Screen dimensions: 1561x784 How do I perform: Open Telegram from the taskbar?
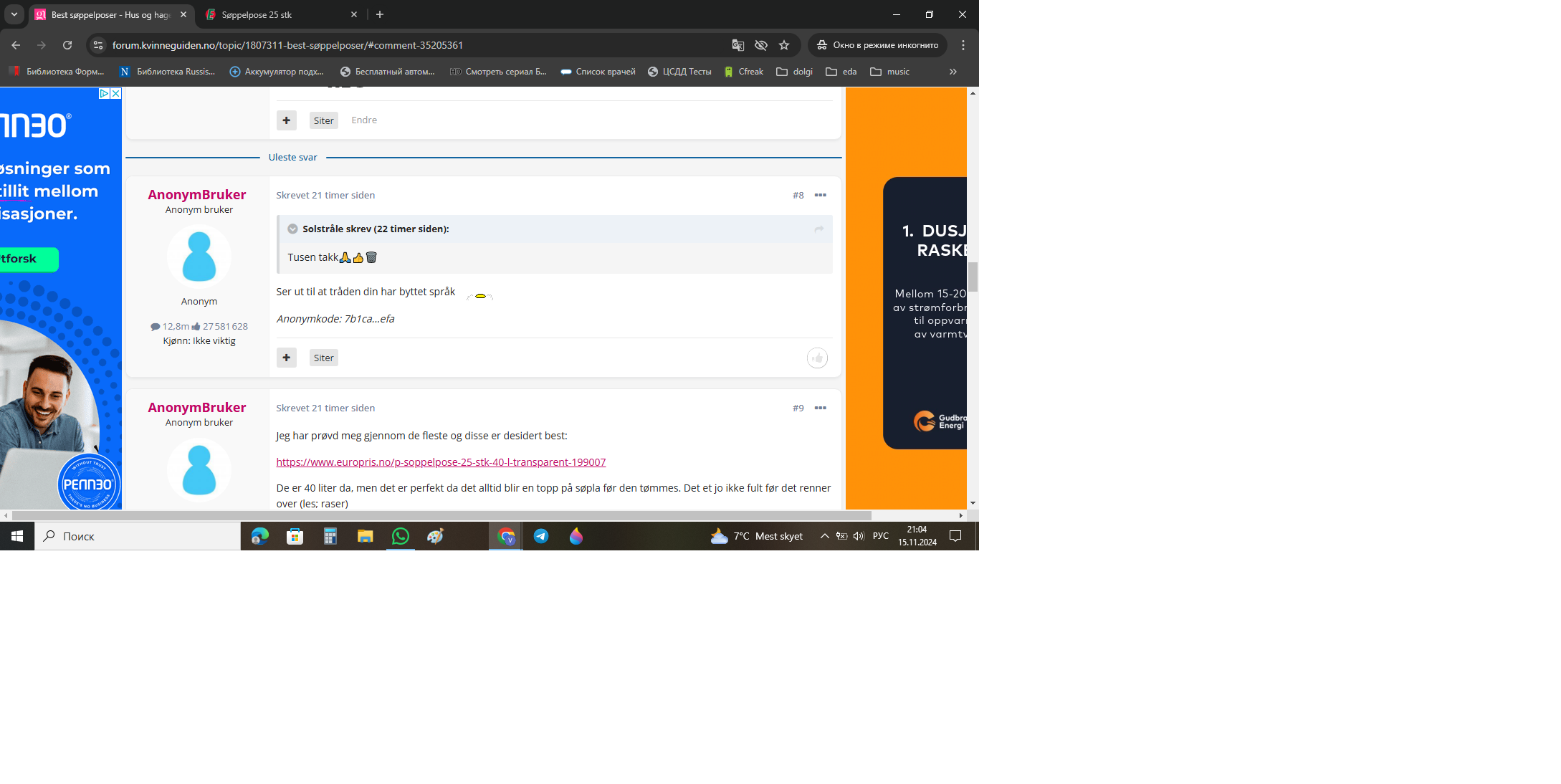click(x=541, y=536)
